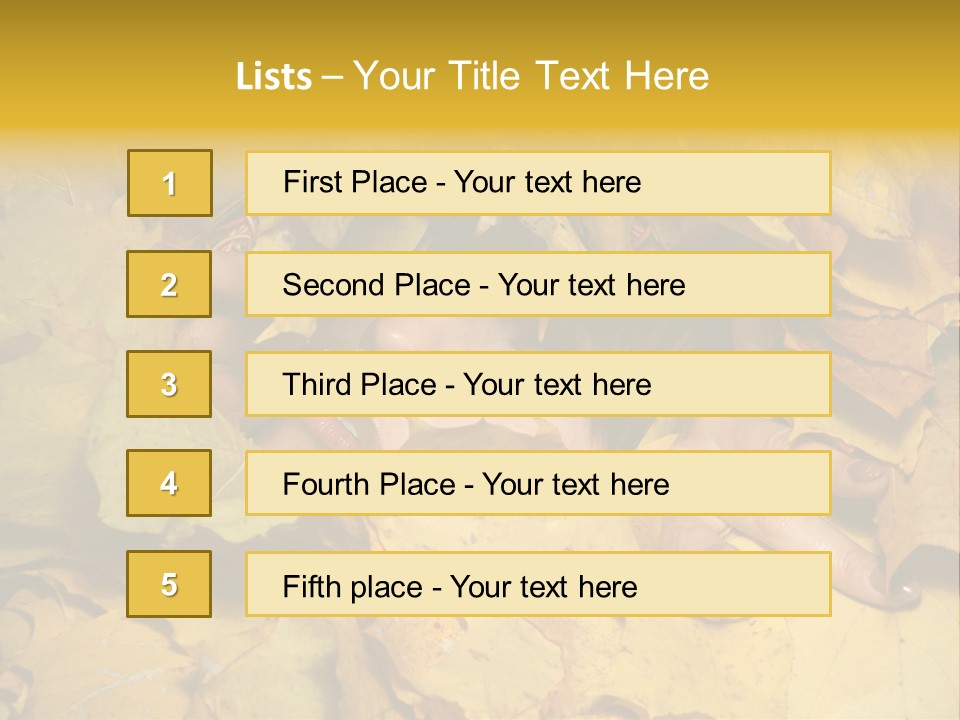Select the "Fourth Place - Your text here" box

point(538,483)
